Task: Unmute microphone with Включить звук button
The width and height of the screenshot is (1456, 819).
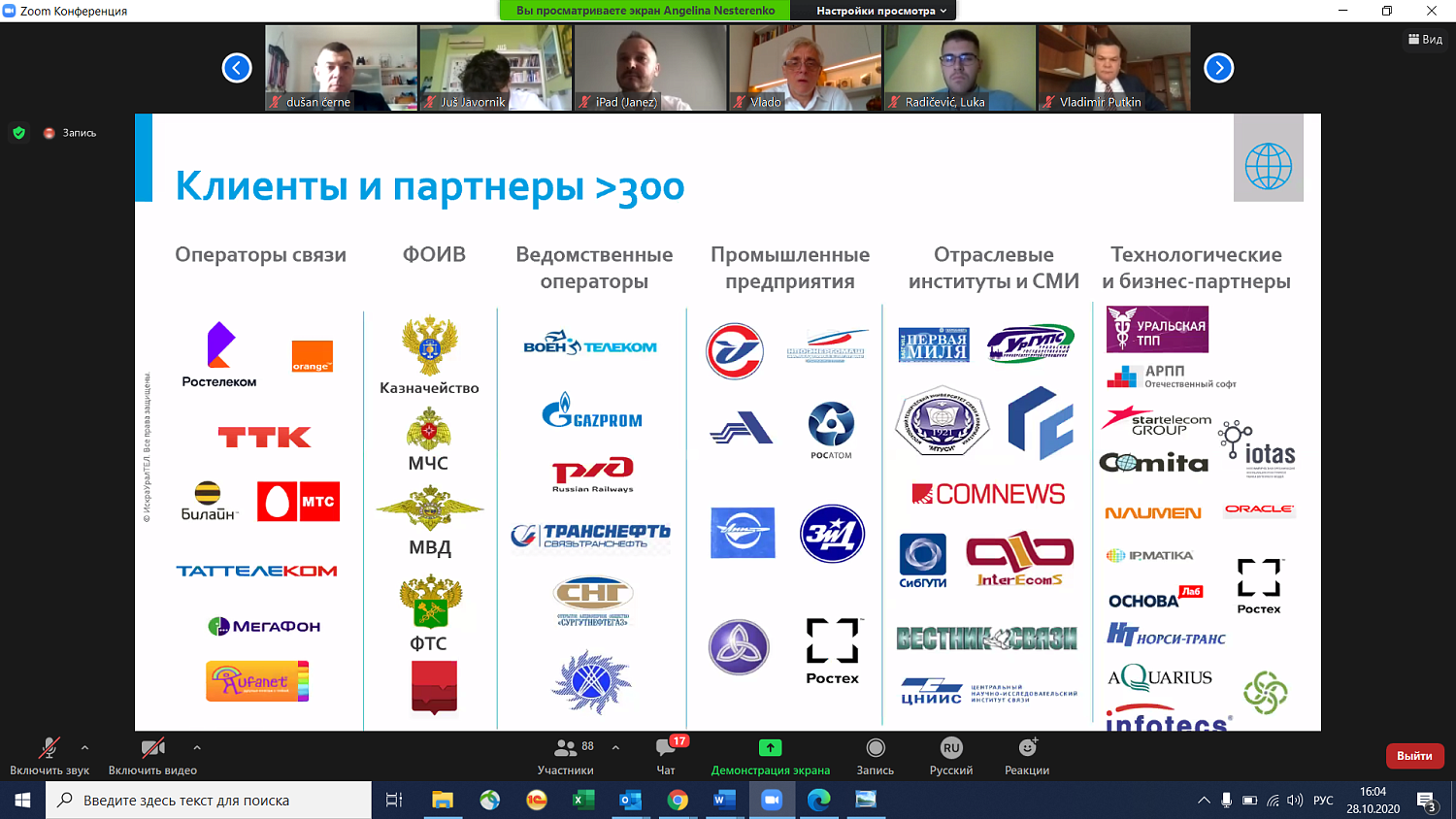Action: pyautogui.click(x=50, y=756)
